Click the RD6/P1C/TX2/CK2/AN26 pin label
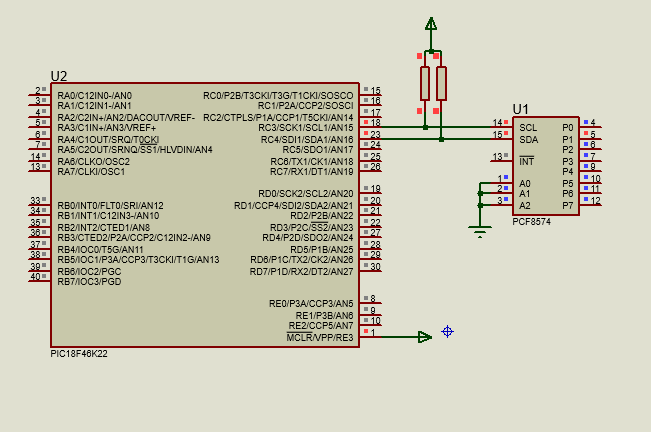 tap(302, 260)
